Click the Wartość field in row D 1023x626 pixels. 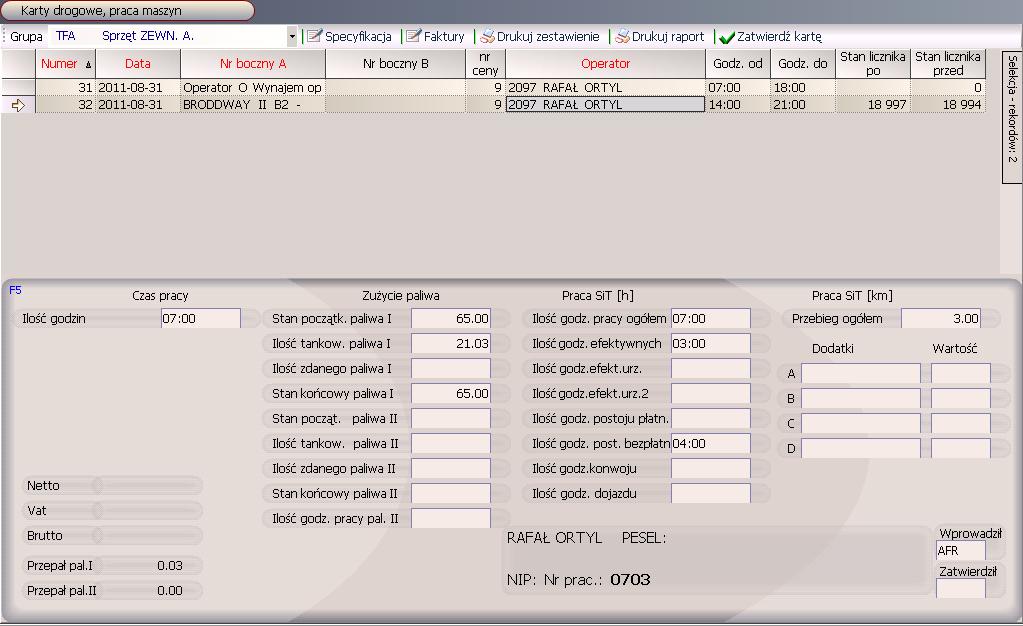960,448
